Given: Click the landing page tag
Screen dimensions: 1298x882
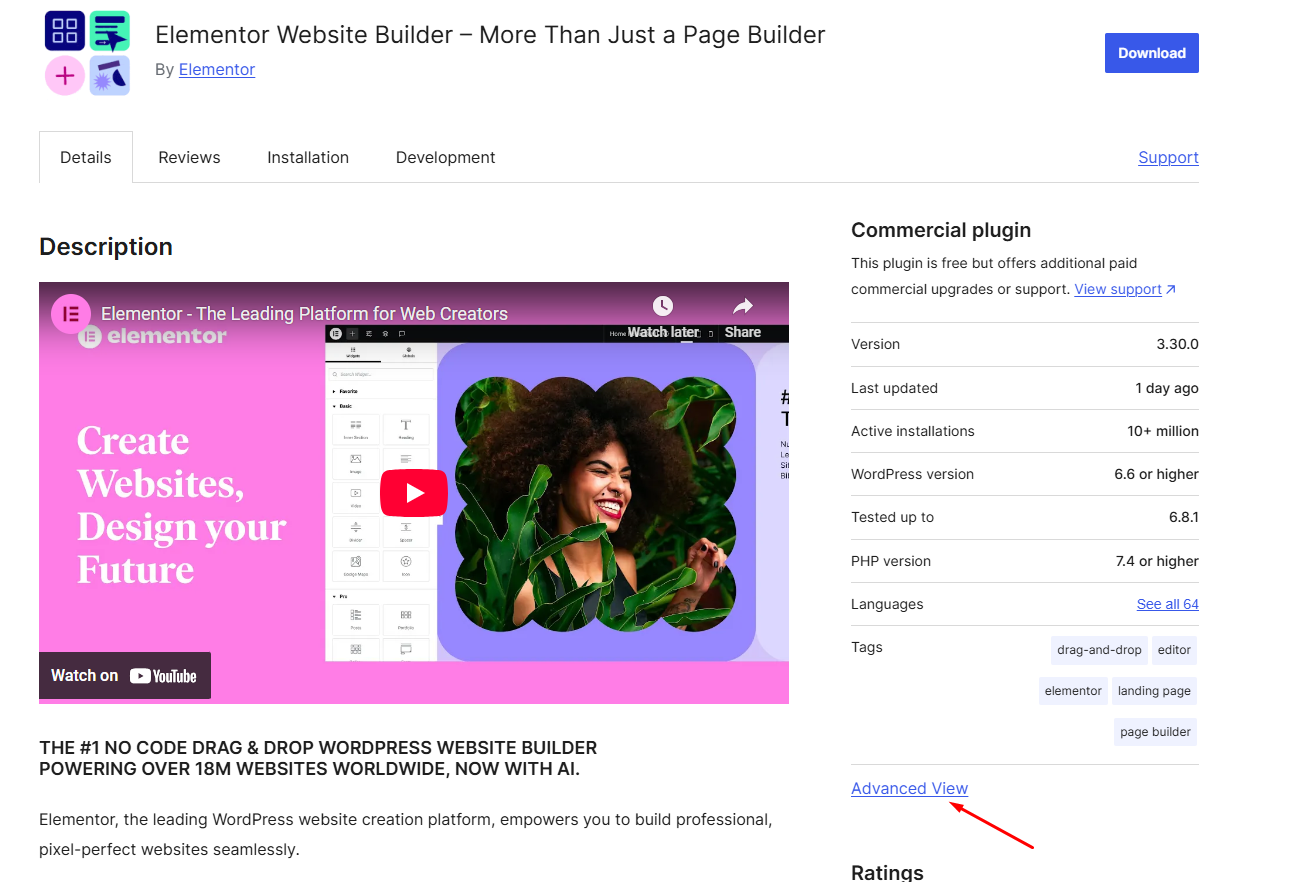Looking at the screenshot, I should pos(1154,691).
